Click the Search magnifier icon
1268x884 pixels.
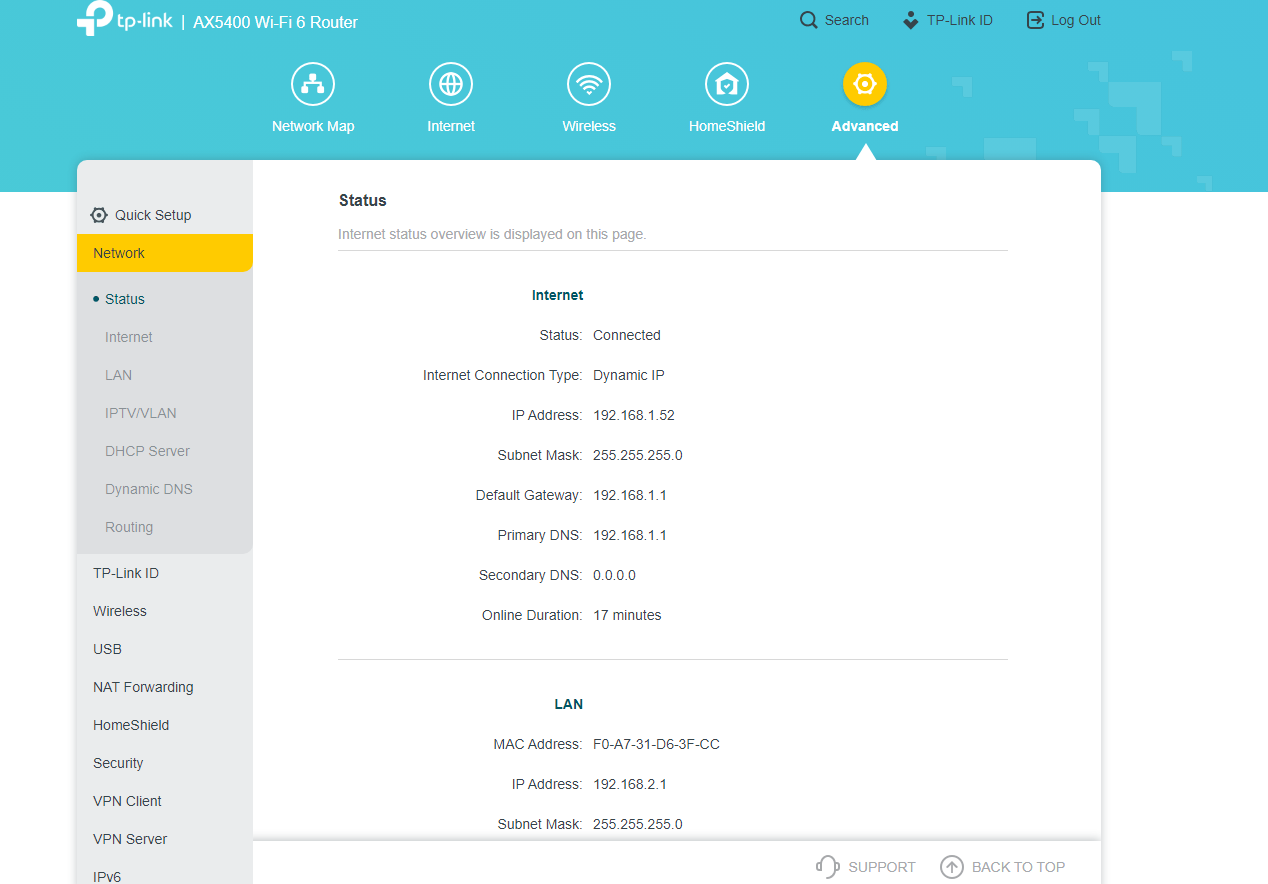809,20
